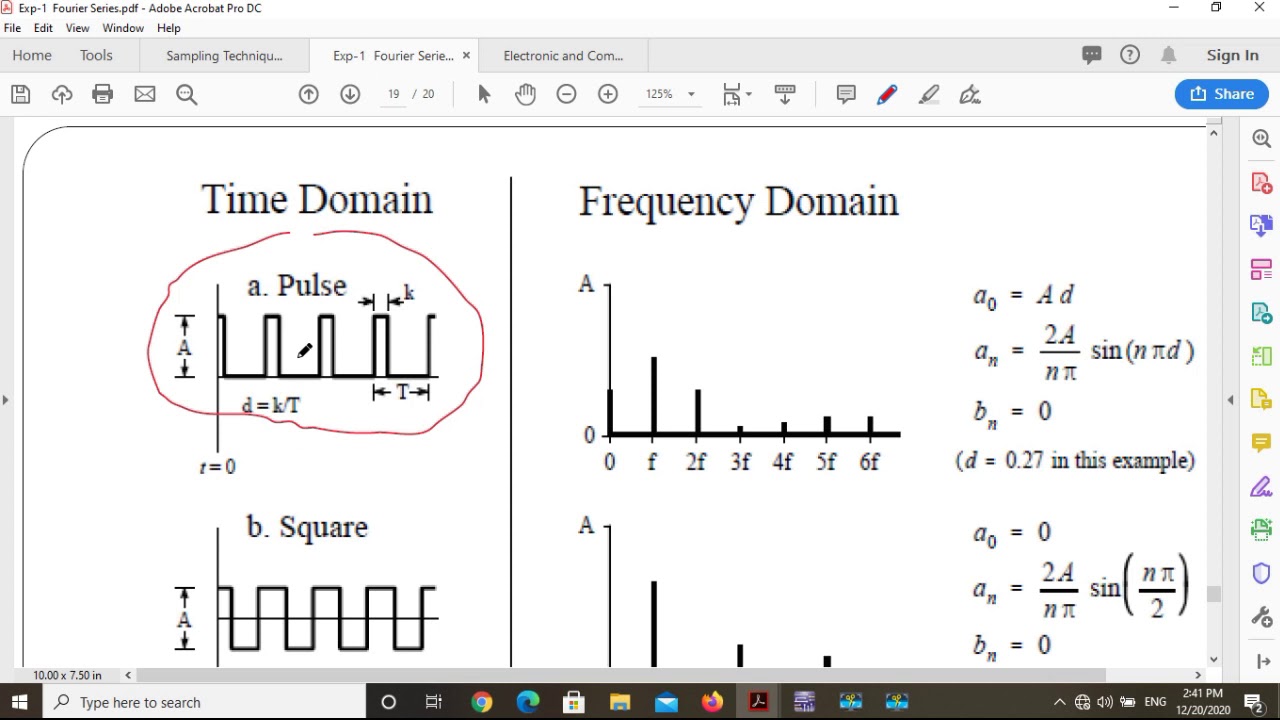
Task: Select the pencil Draw tool
Action: pyautogui.click(x=887, y=94)
